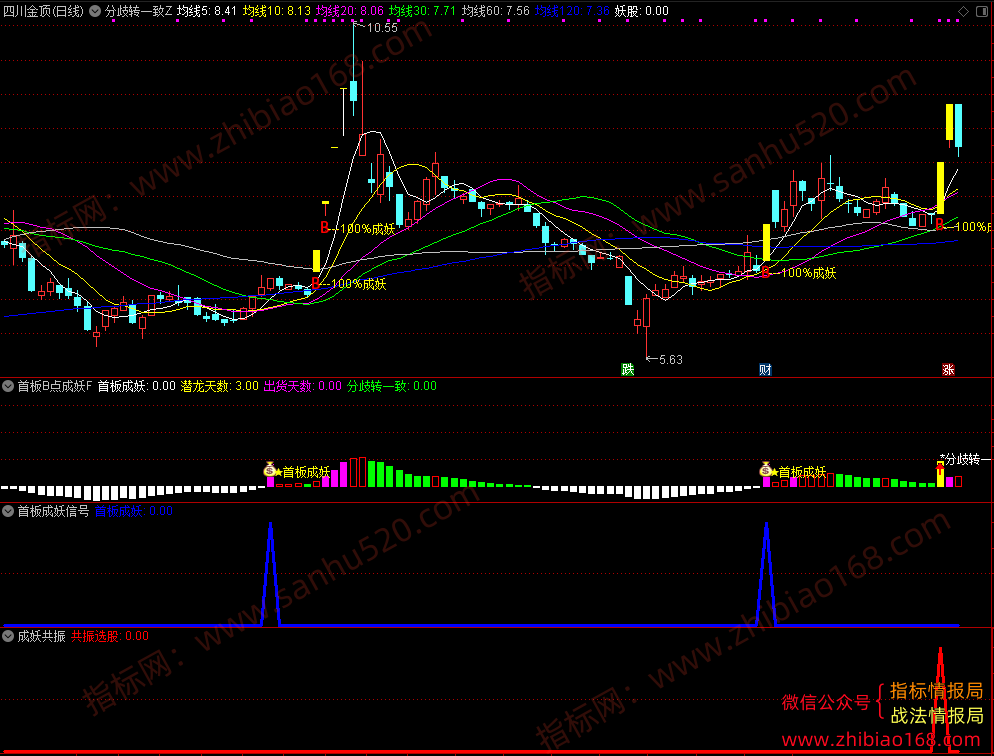Screen dimensions: 994x756
Task: Click the blue 均线120 label
Action: (572, 11)
